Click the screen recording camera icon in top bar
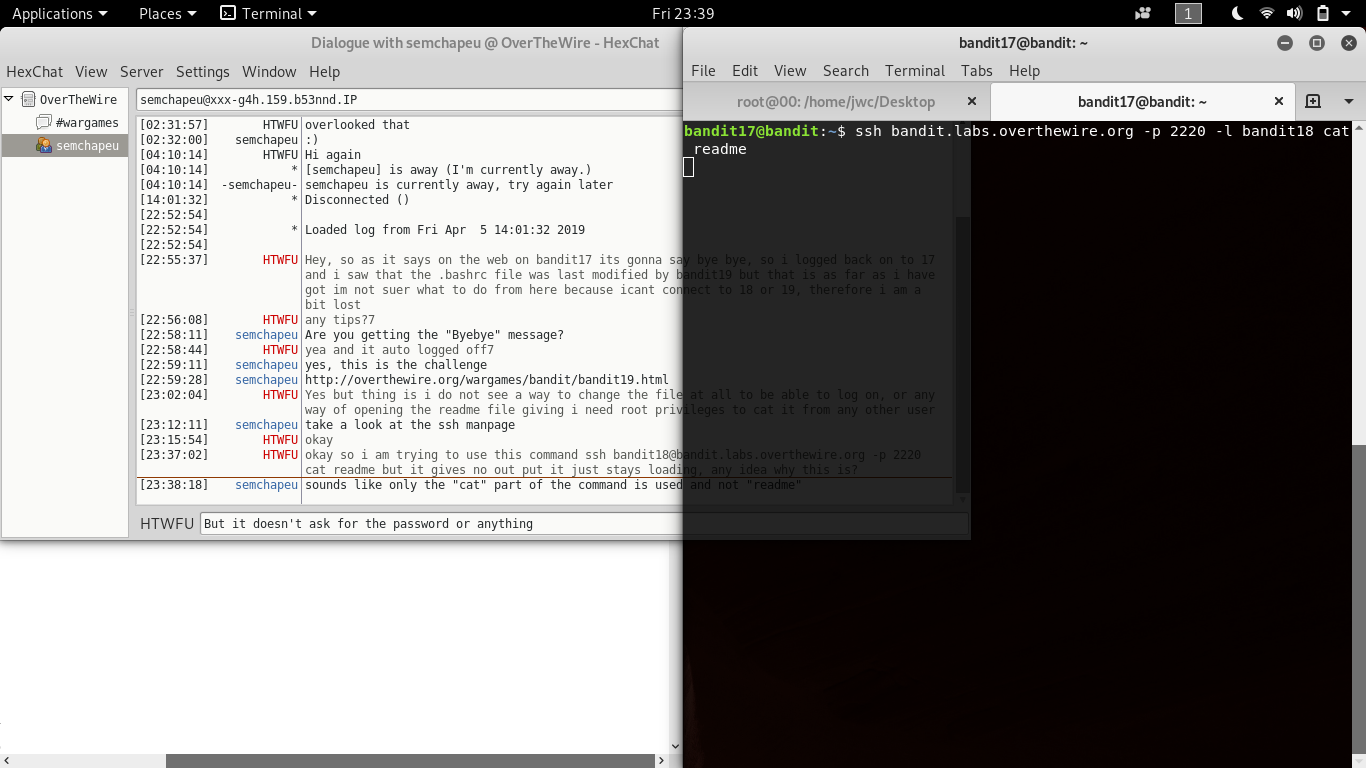 pyautogui.click(x=1143, y=13)
